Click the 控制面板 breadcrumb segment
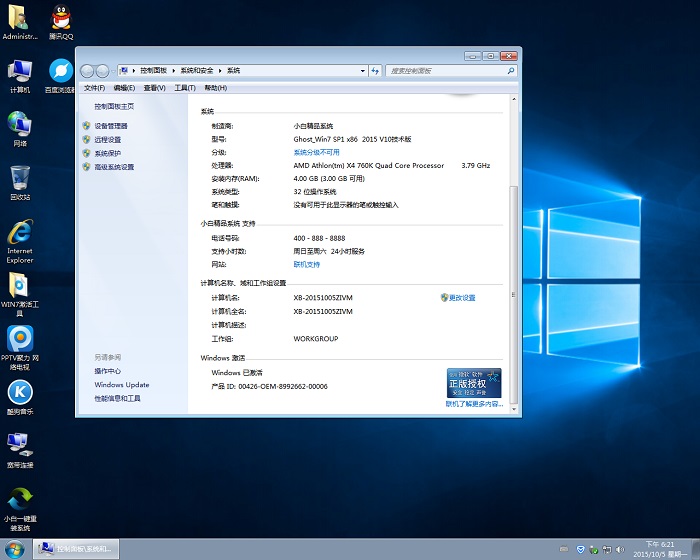700x560 pixels. click(153, 71)
